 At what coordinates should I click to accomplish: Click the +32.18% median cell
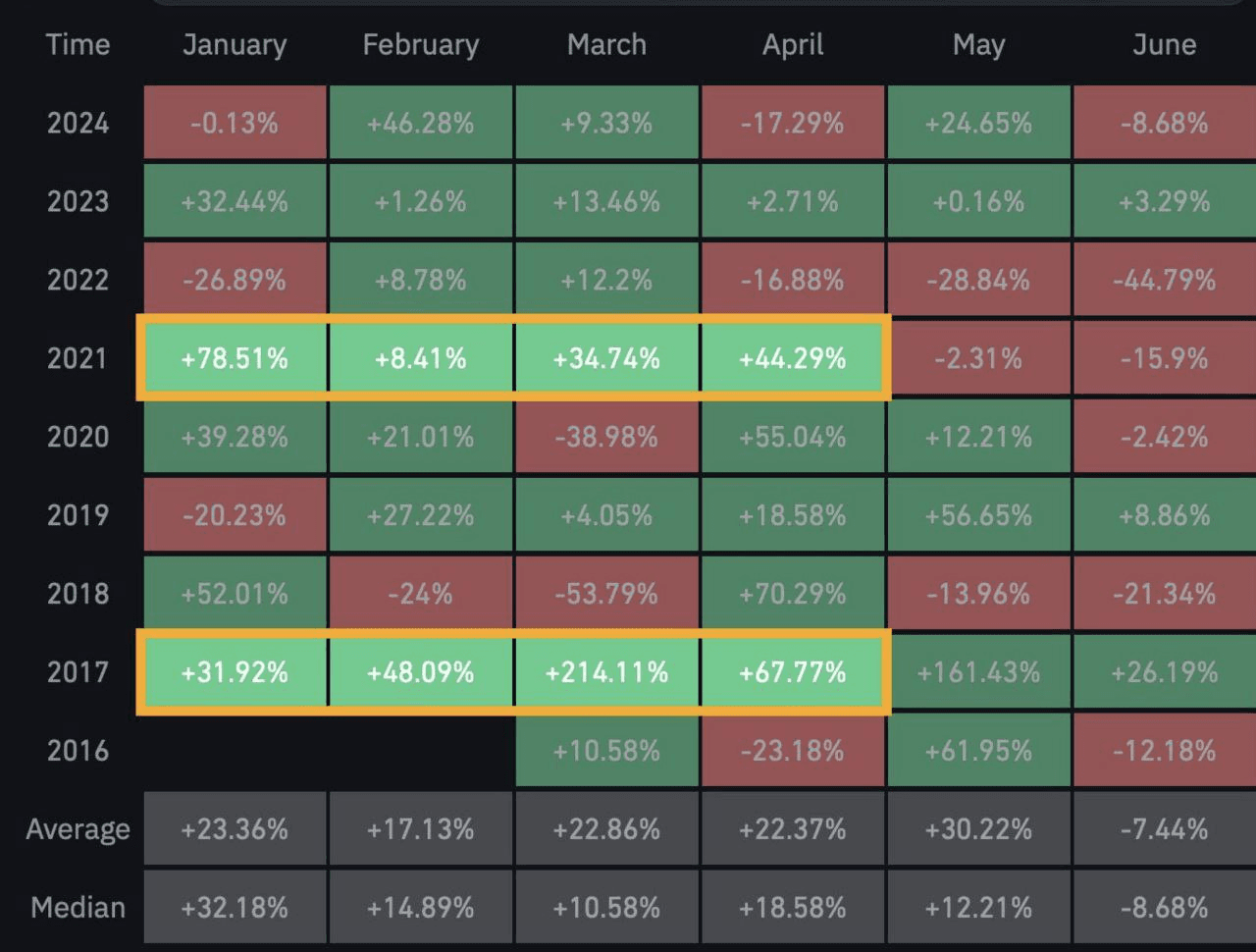click(x=235, y=908)
